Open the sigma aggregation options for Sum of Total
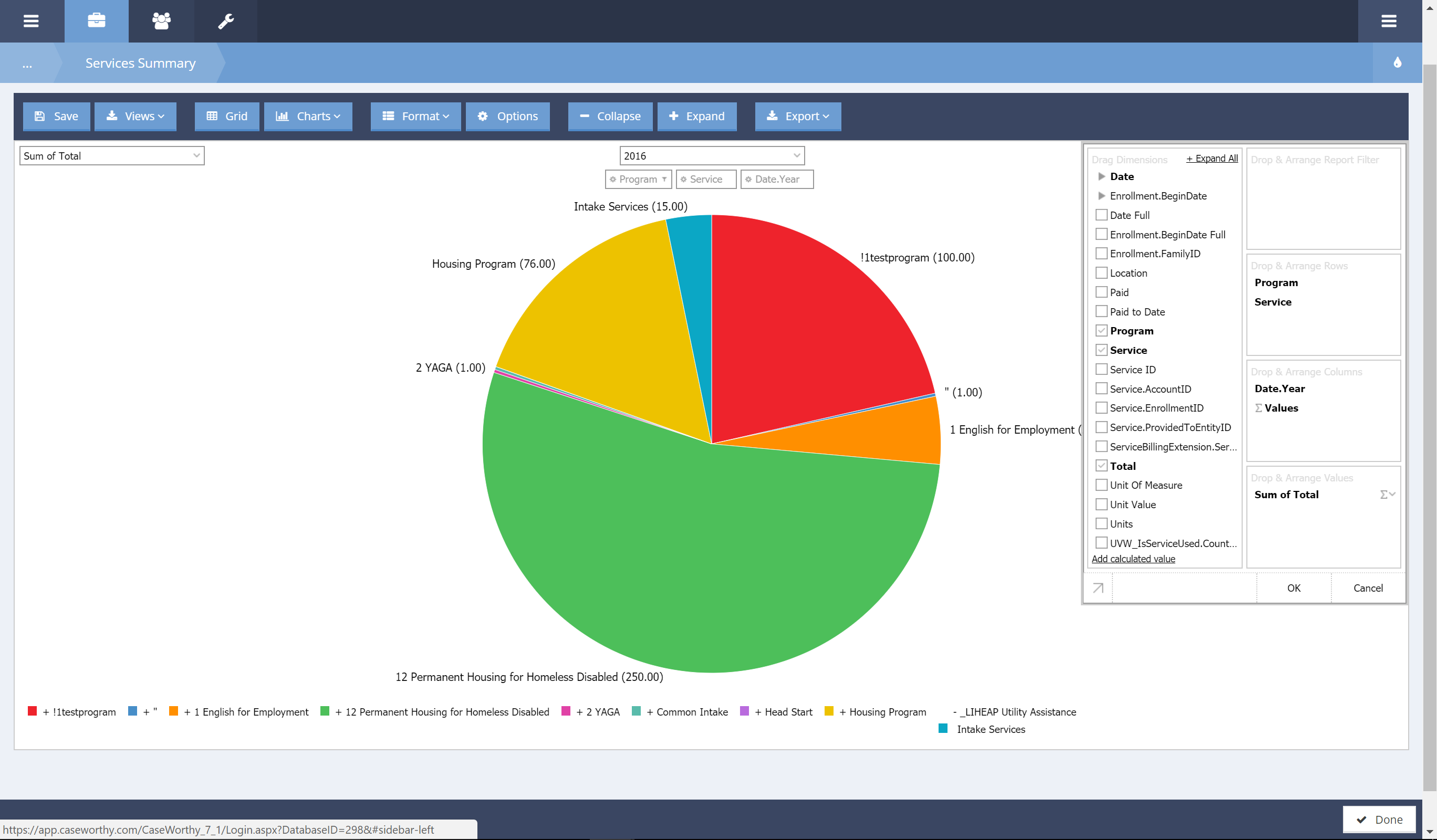 click(1387, 494)
